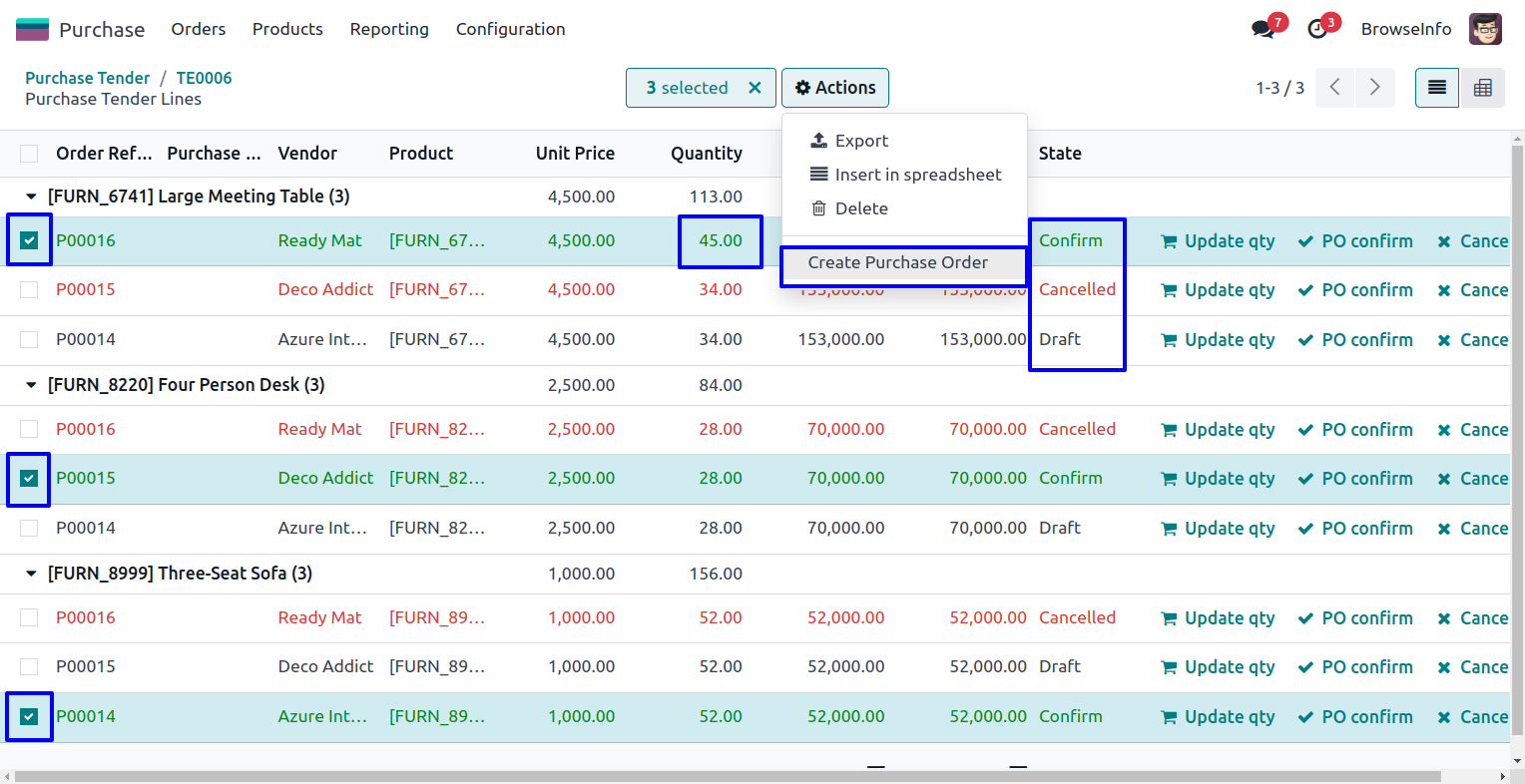Uncheck the Ready Mat Large Meeting Table line
Viewport: 1525px width, 784px height.
click(x=29, y=240)
